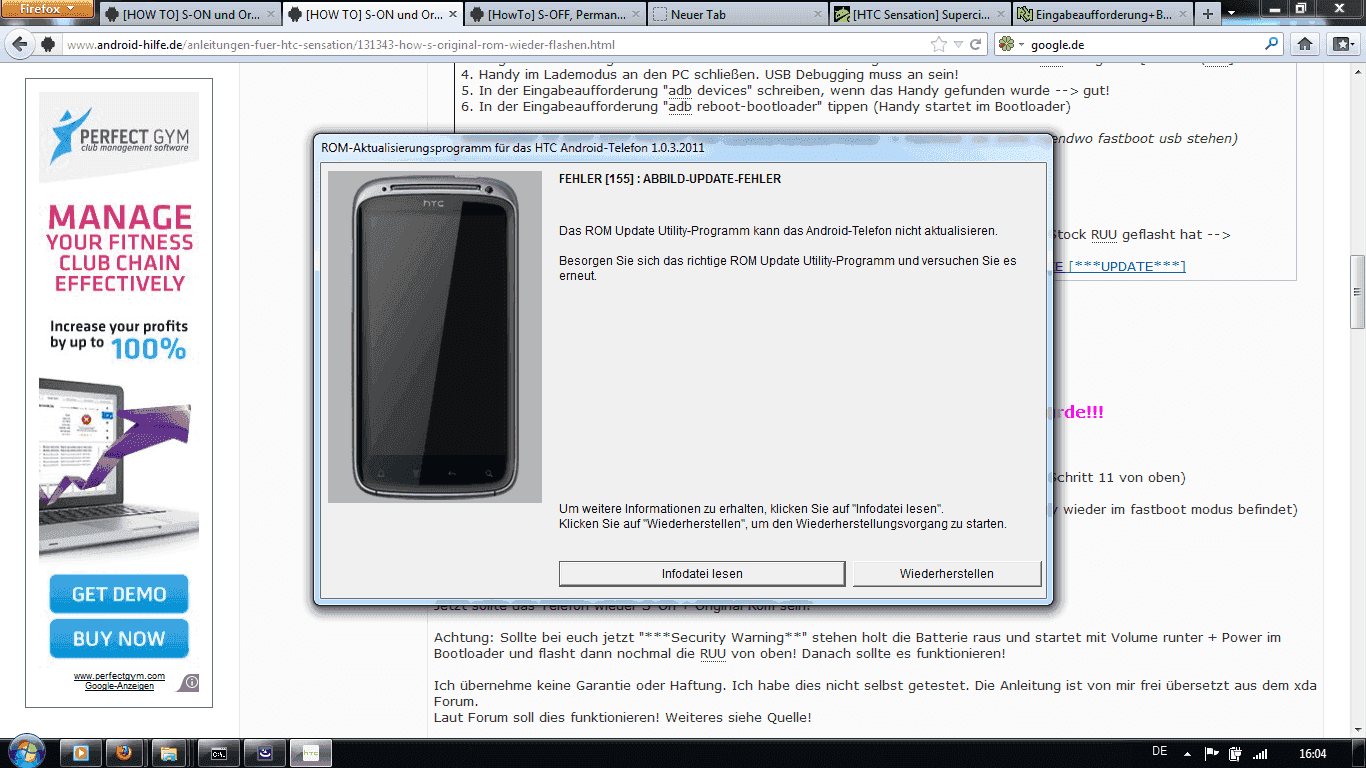Click the scrollbar down arrow
The width and height of the screenshot is (1366, 768).
pos(1357,729)
